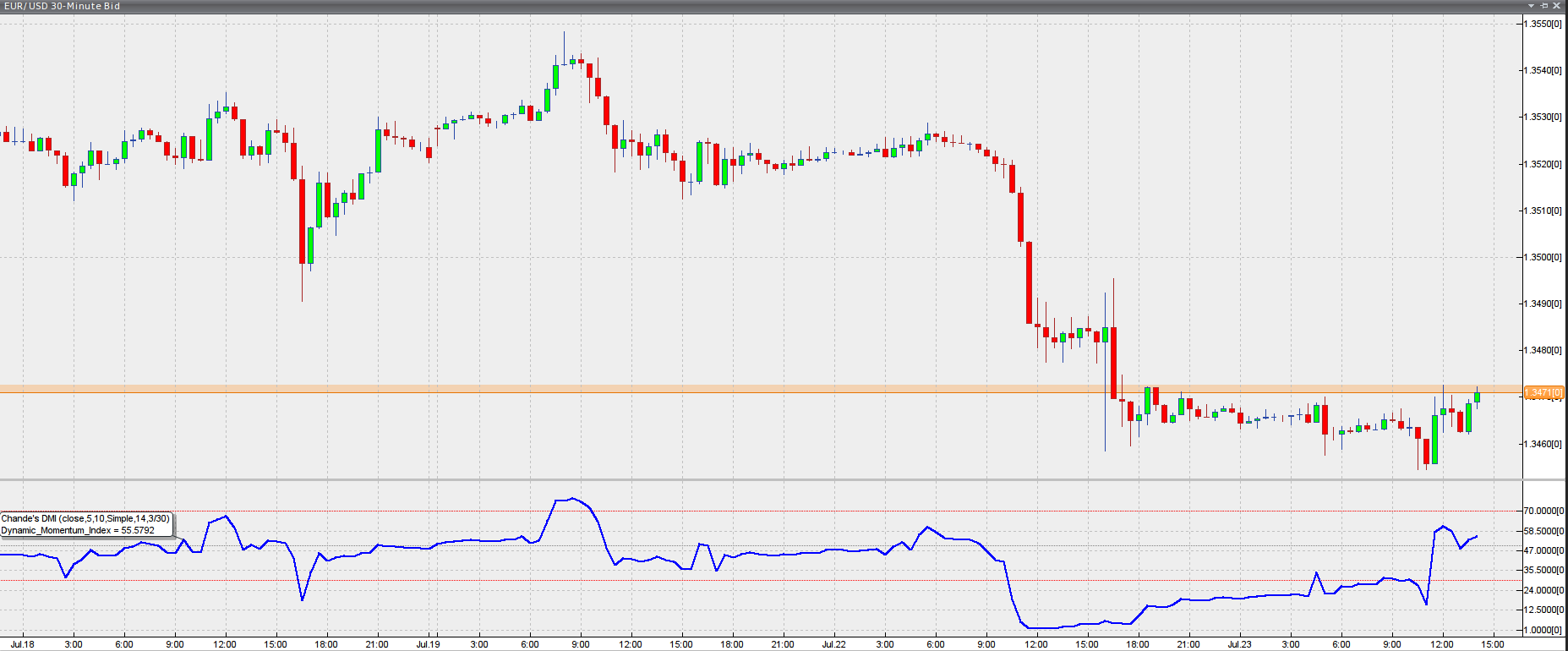Image resolution: width=1568 pixels, height=651 pixels.
Task: Close the EUR/USD chart panel
Action: (1557, 6)
